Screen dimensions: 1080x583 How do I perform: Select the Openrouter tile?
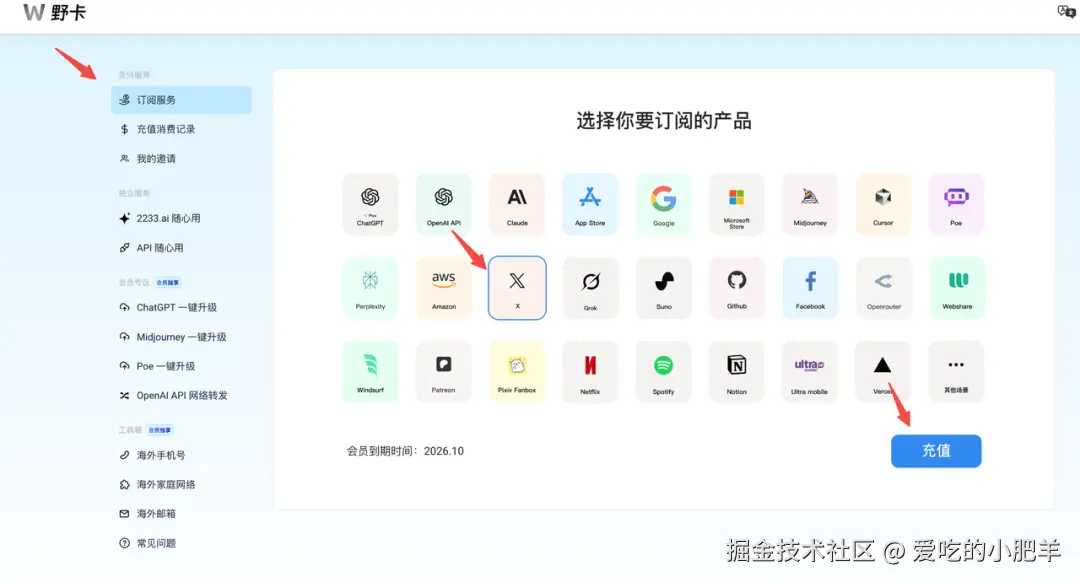click(x=883, y=288)
